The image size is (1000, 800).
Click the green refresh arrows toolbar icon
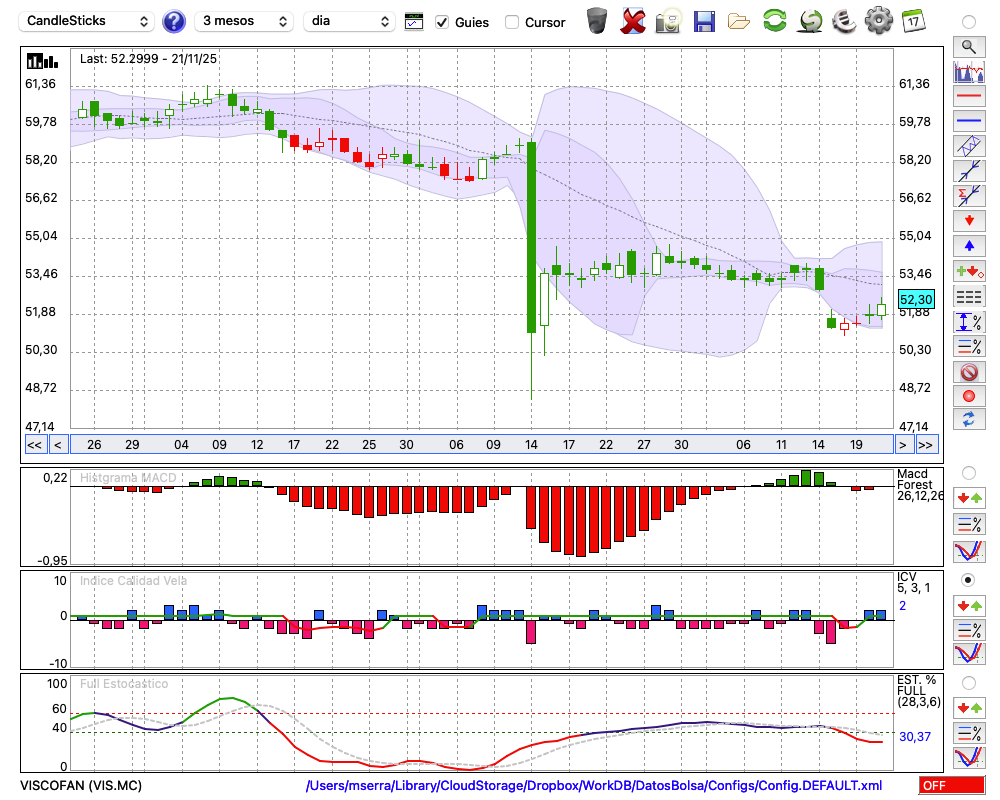[774, 20]
